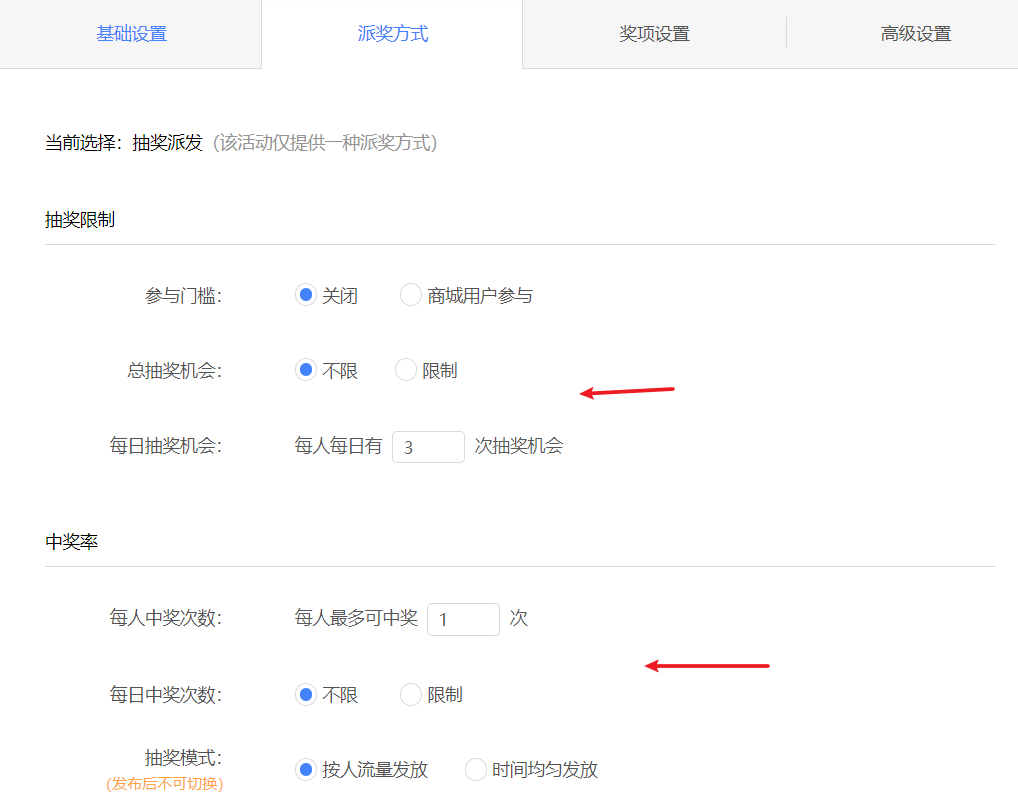Keep 参与门槛 set to 关闭
1018x808 pixels.
click(306, 294)
